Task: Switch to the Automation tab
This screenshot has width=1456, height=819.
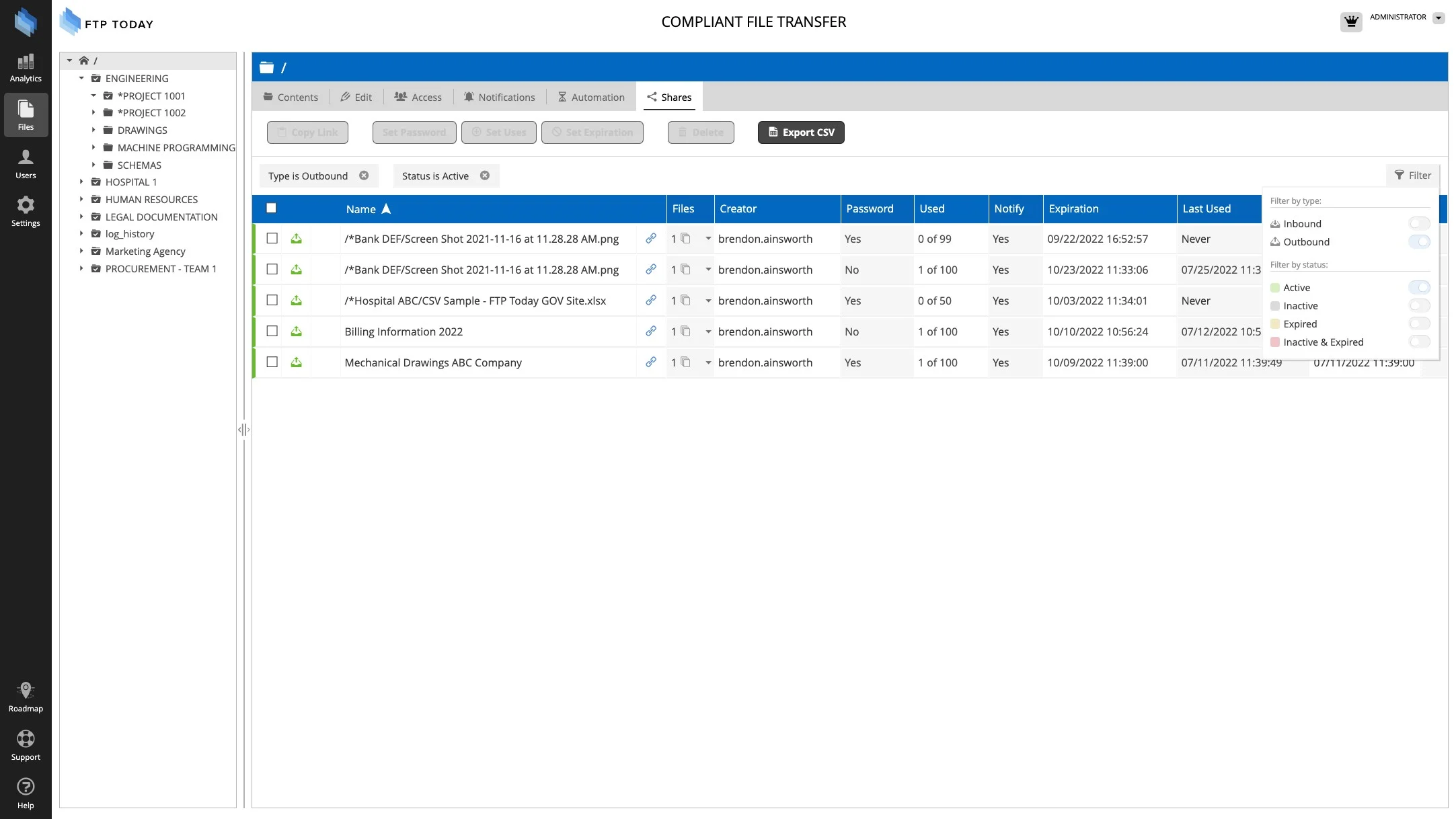Action: click(591, 97)
